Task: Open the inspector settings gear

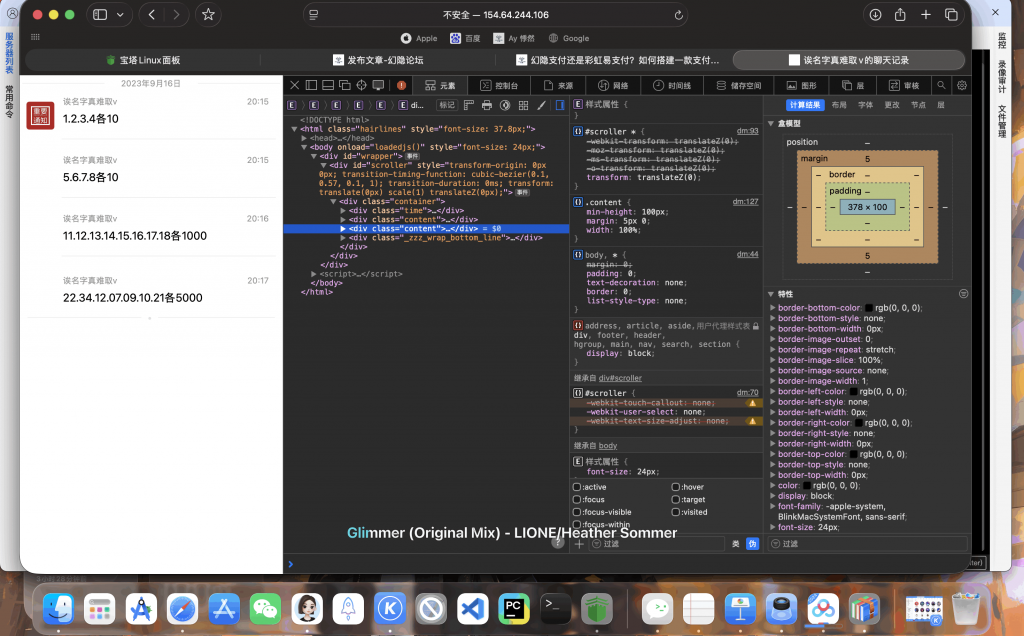Action: point(961,86)
